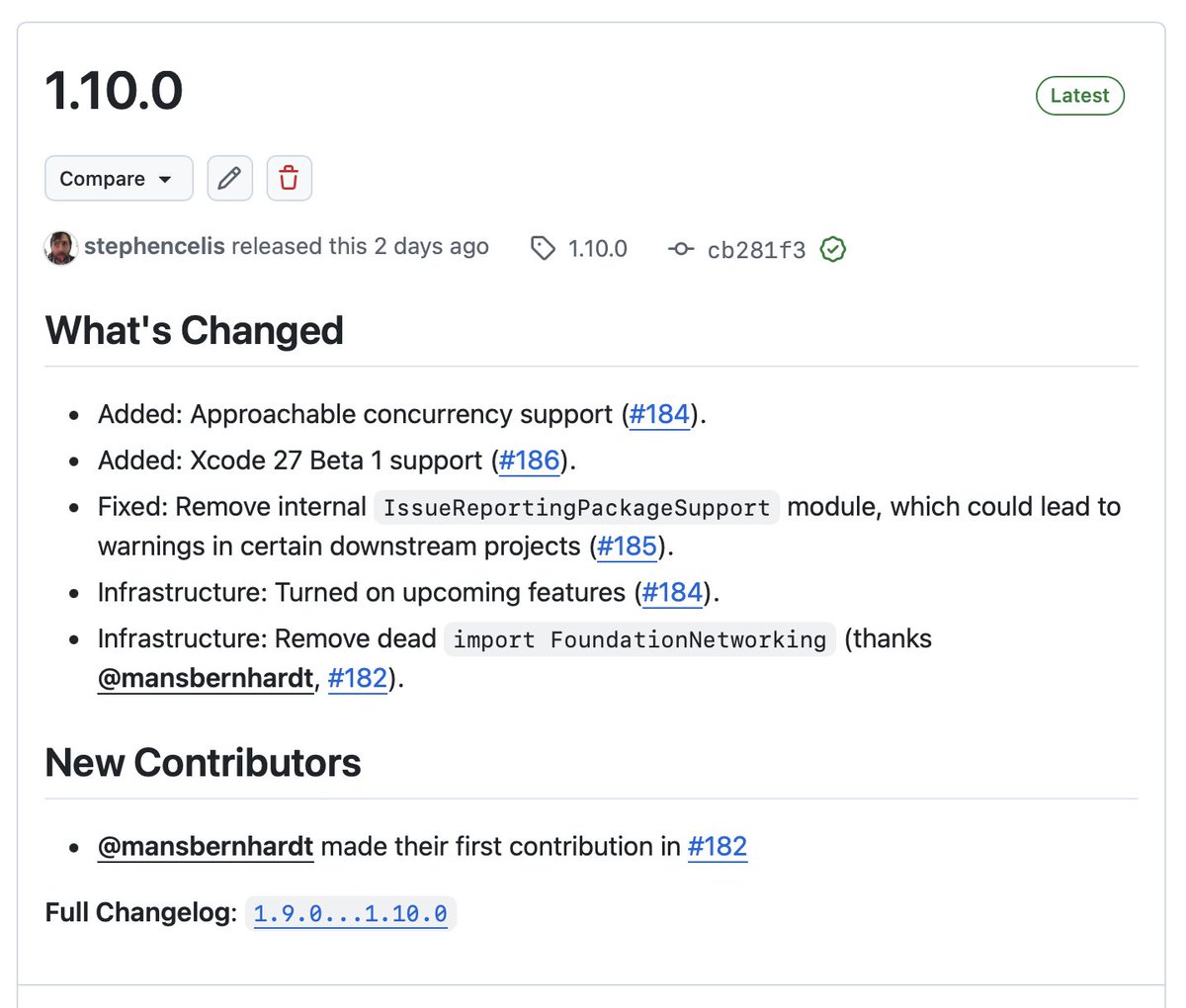The height and width of the screenshot is (1008, 1186).
Task: Click the tag icon beside 1.10.0
Action: point(543,248)
